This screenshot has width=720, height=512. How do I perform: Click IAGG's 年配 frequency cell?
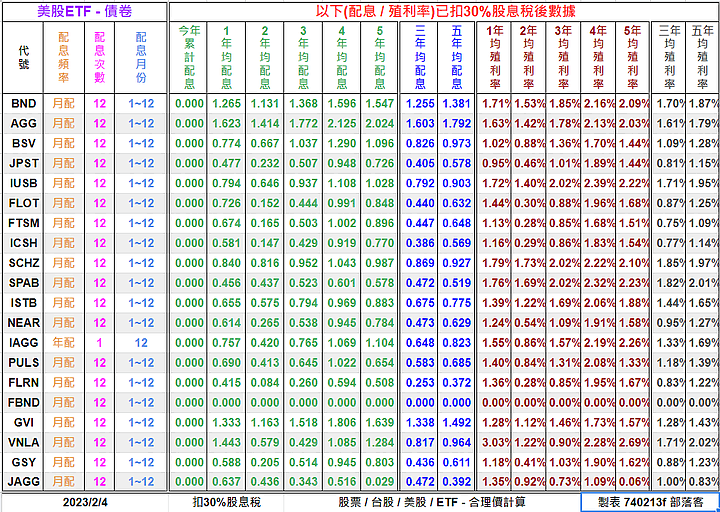pyautogui.click(x=64, y=343)
